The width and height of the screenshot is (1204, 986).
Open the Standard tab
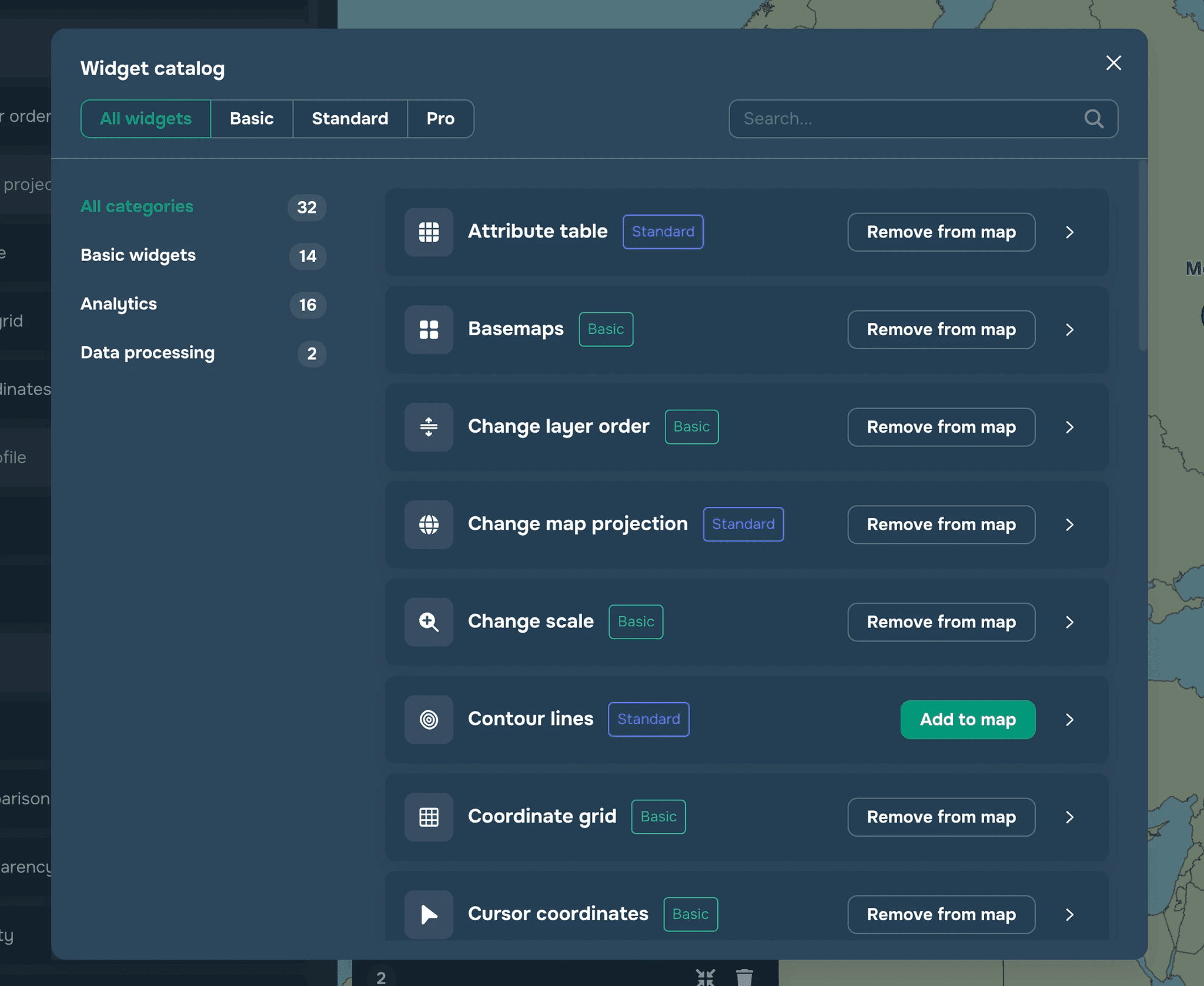click(x=350, y=119)
